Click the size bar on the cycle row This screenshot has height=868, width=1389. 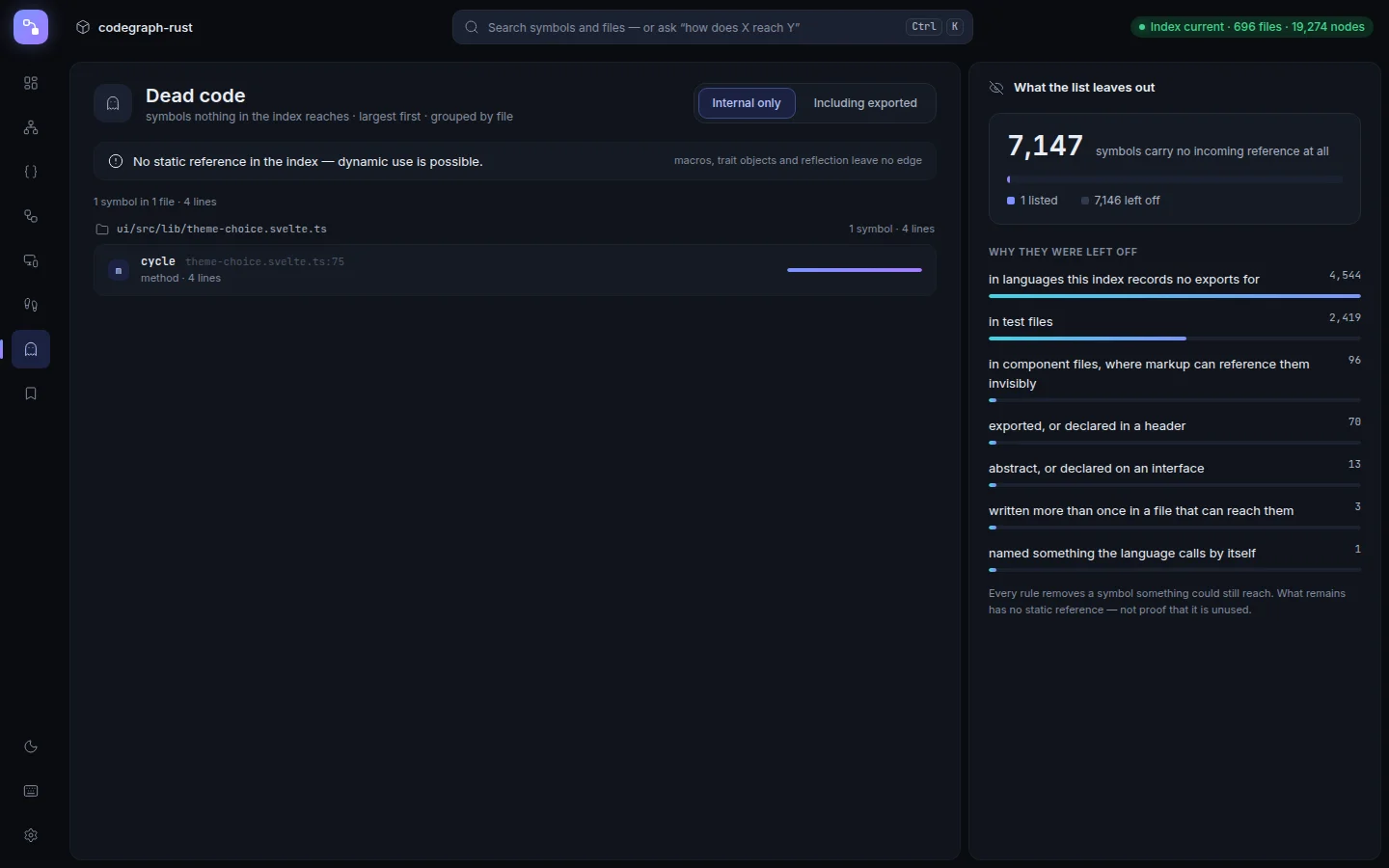pos(855,270)
